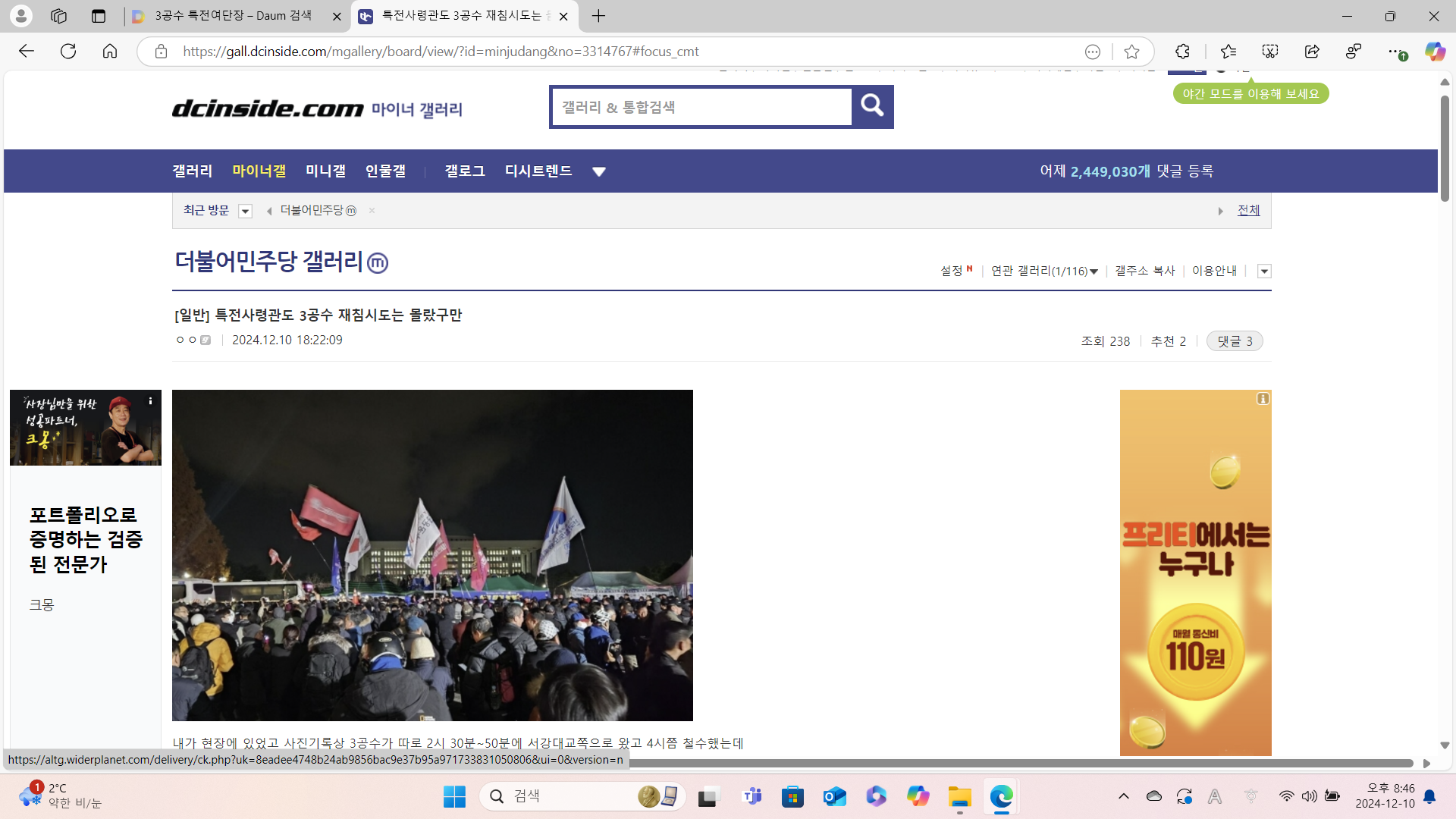Click the 갤러리 & 통합검색 input field
The width and height of the screenshot is (1456, 819).
coord(701,107)
